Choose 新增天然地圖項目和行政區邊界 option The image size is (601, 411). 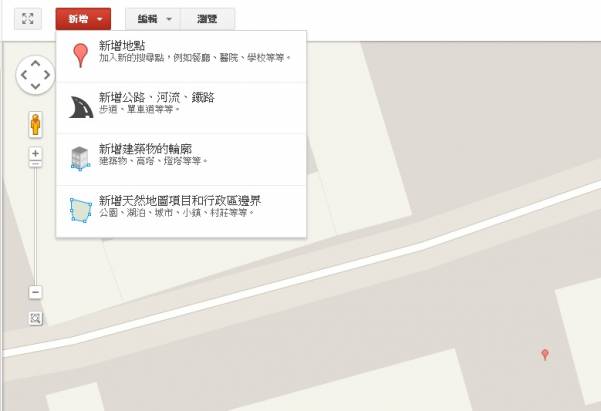(181, 211)
